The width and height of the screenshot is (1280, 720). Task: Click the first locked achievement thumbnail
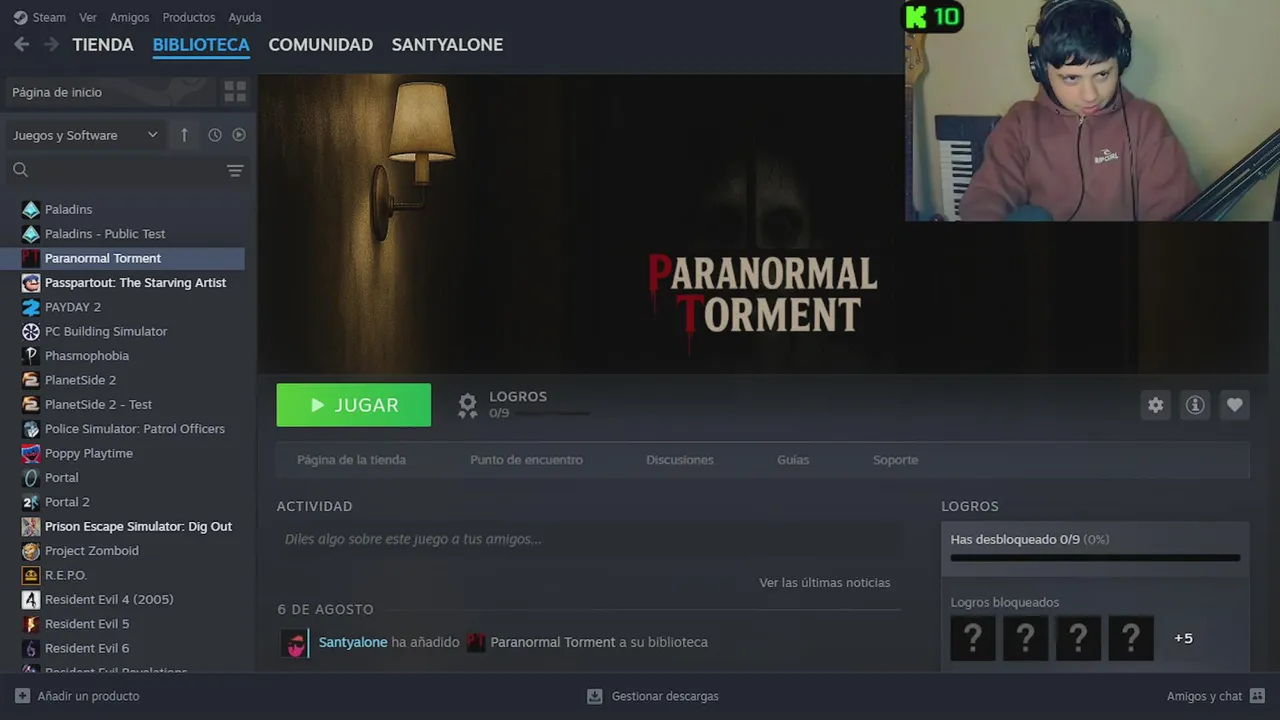973,638
